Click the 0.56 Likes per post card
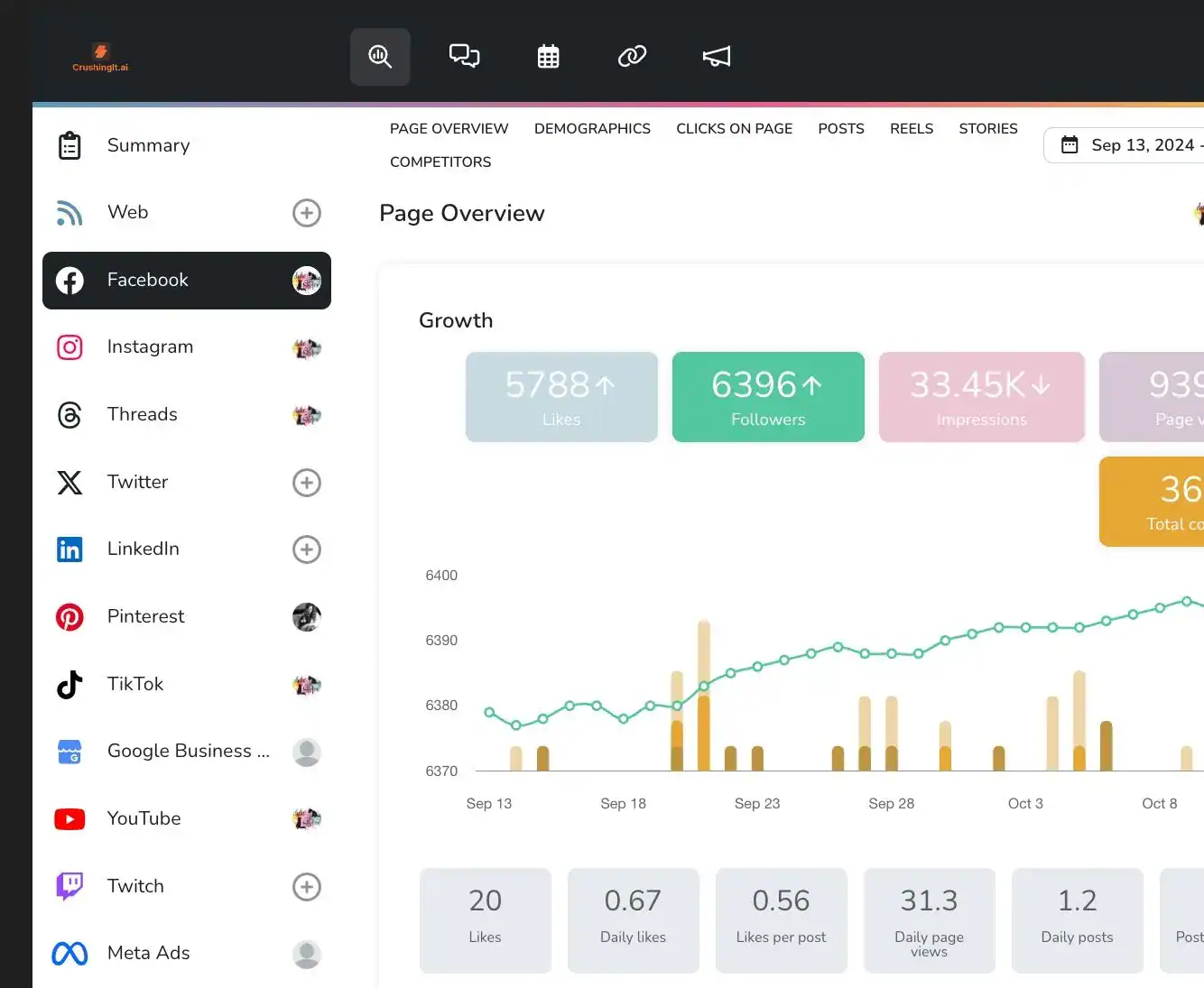Screen dimensions: 1204x988 pyautogui.click(x=782, y=920)
